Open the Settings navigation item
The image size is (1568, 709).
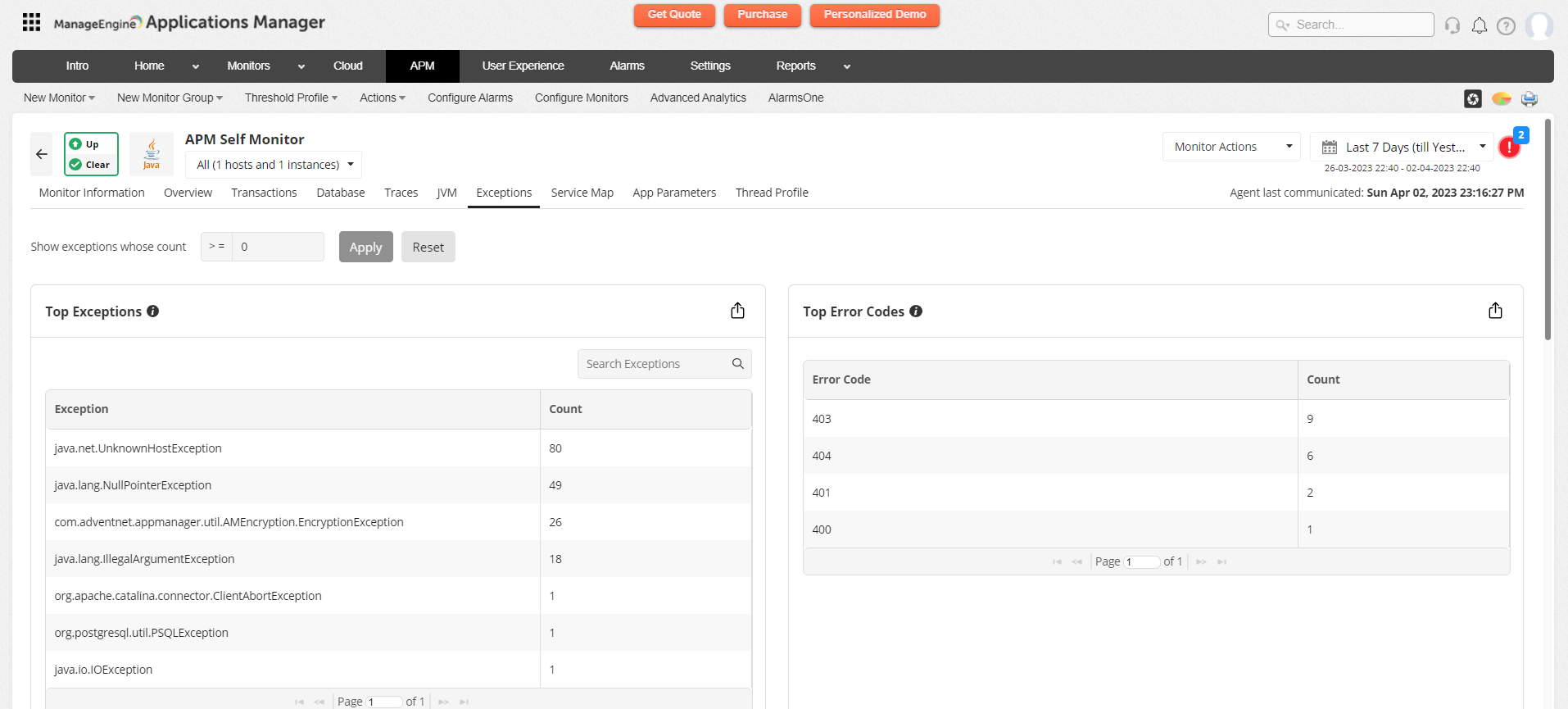pyautogui.click(x=710, y=66)
